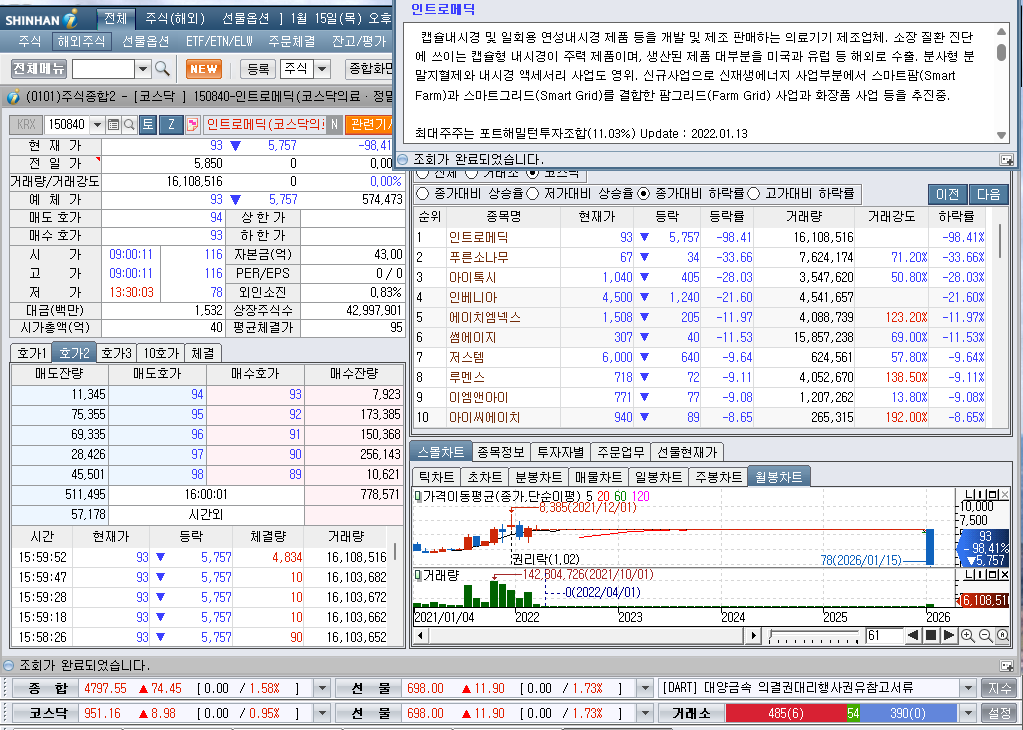
Task: Open the pink memo note icon
Action: click(x=192, y=124)
